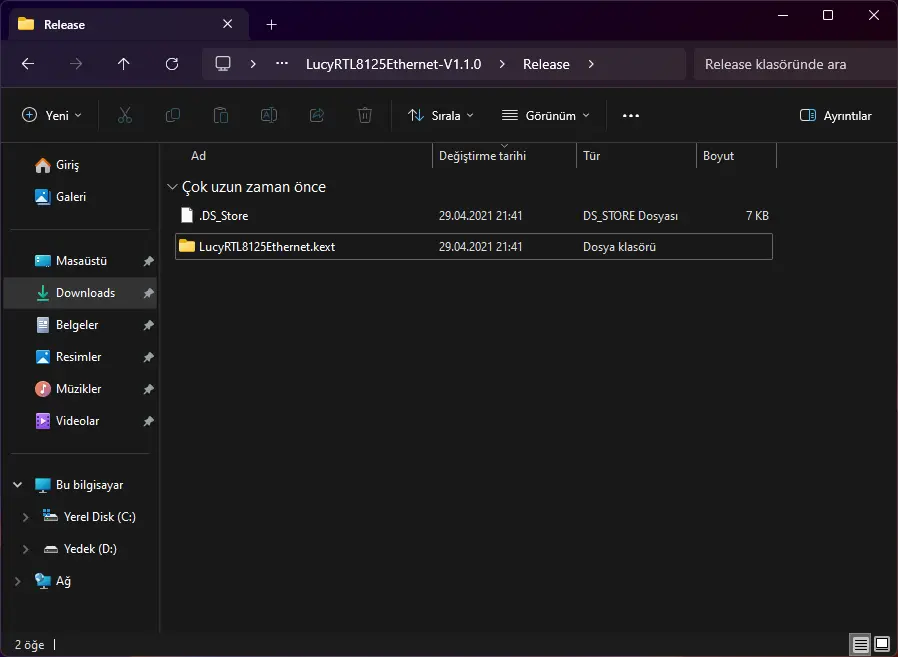Open Downloads in navigation pane

80,293
